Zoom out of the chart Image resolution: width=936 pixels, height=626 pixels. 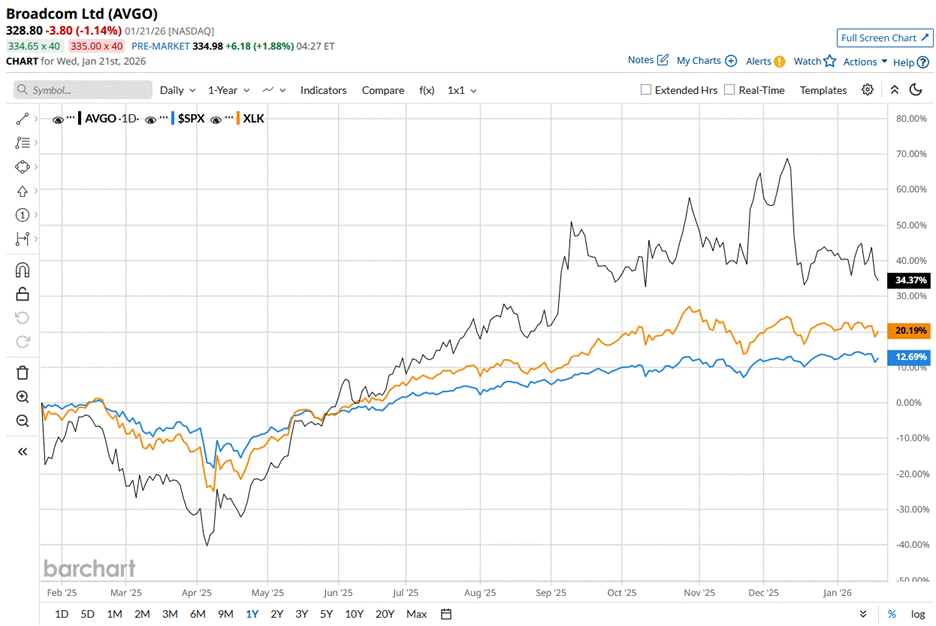(x=22, y=421)
